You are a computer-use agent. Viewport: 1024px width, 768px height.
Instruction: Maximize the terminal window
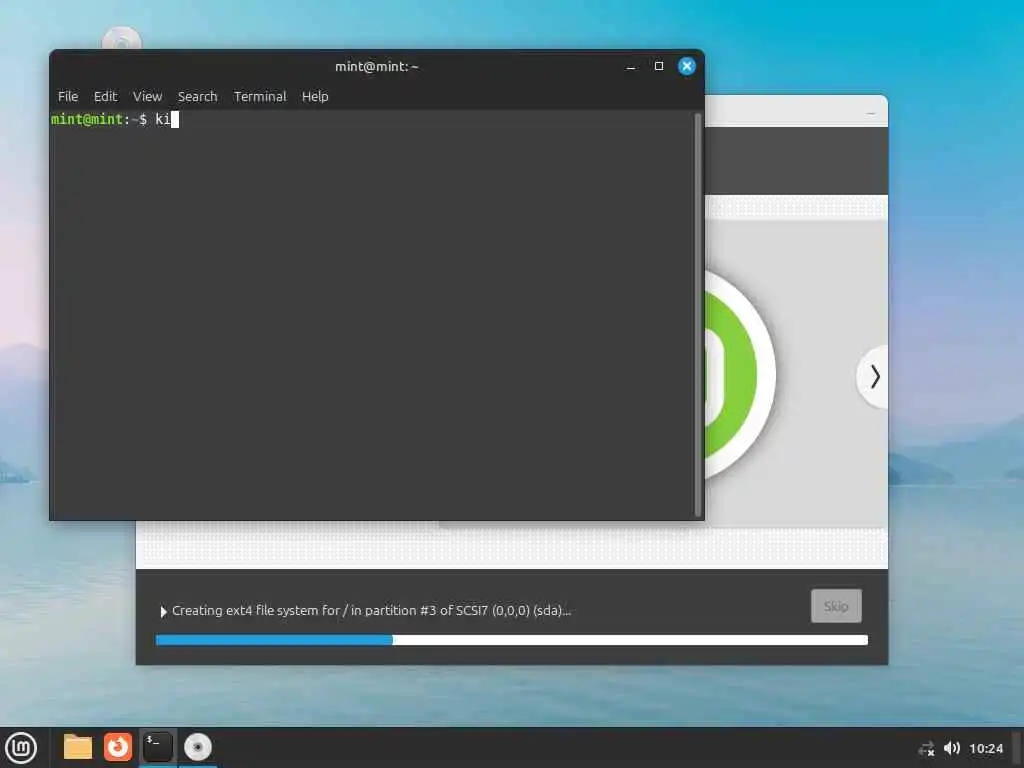click(x=659, y=66)
